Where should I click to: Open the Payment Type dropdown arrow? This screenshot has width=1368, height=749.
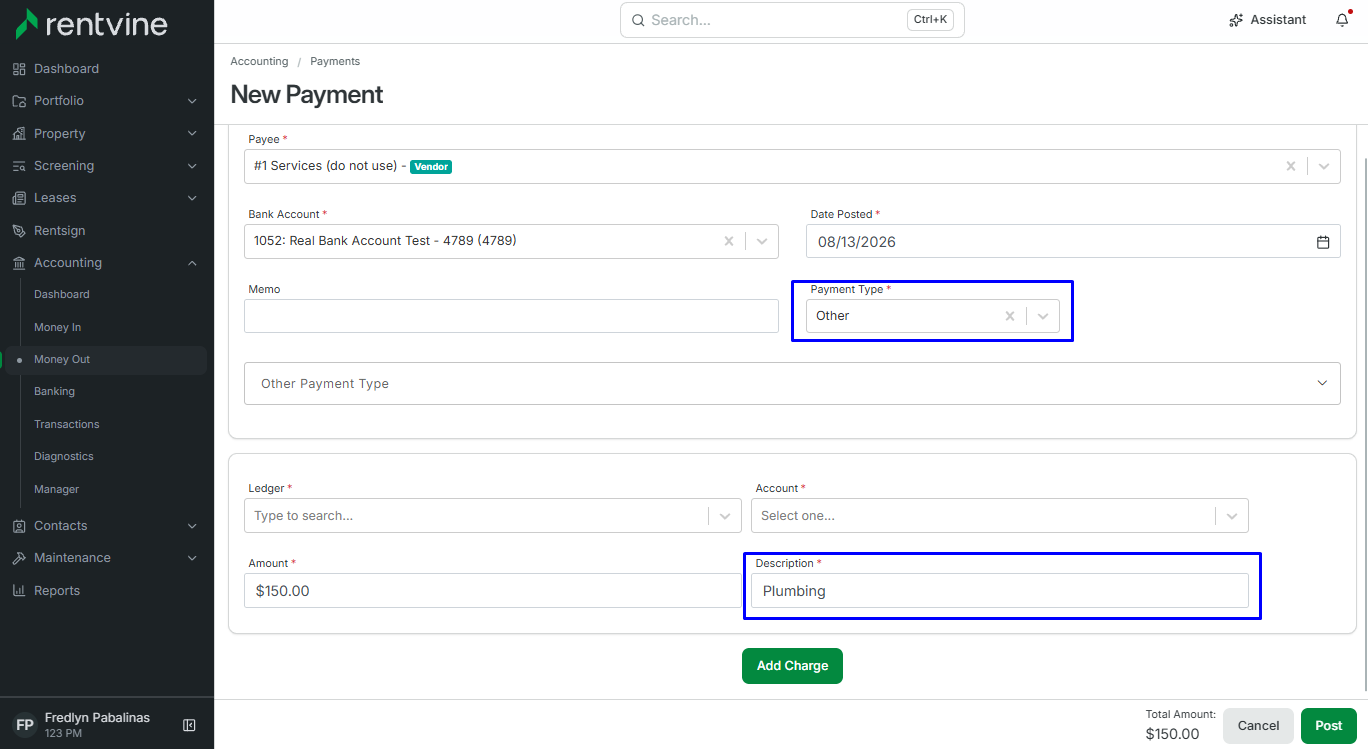1043,316
